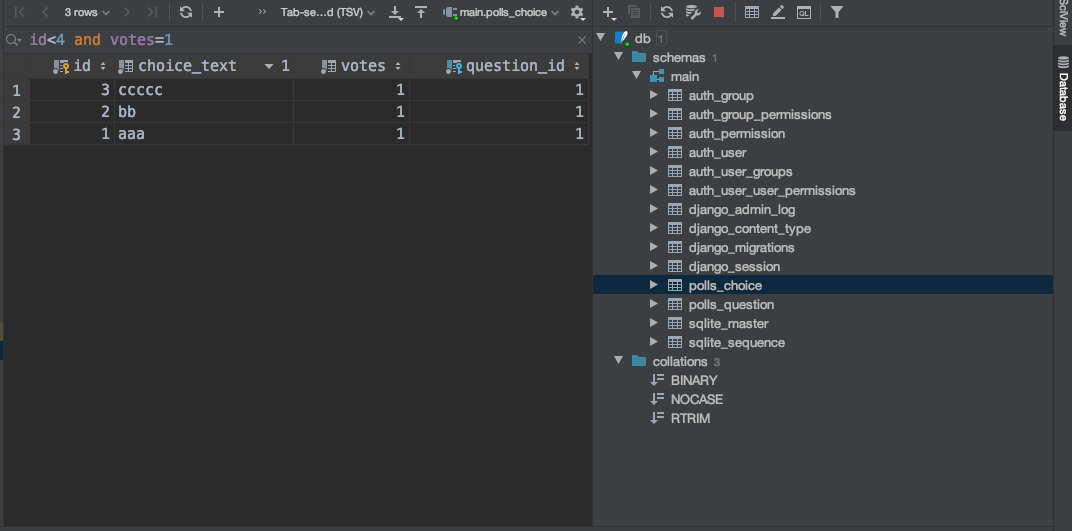Collapse the schemas folder node

coord(619,57)
